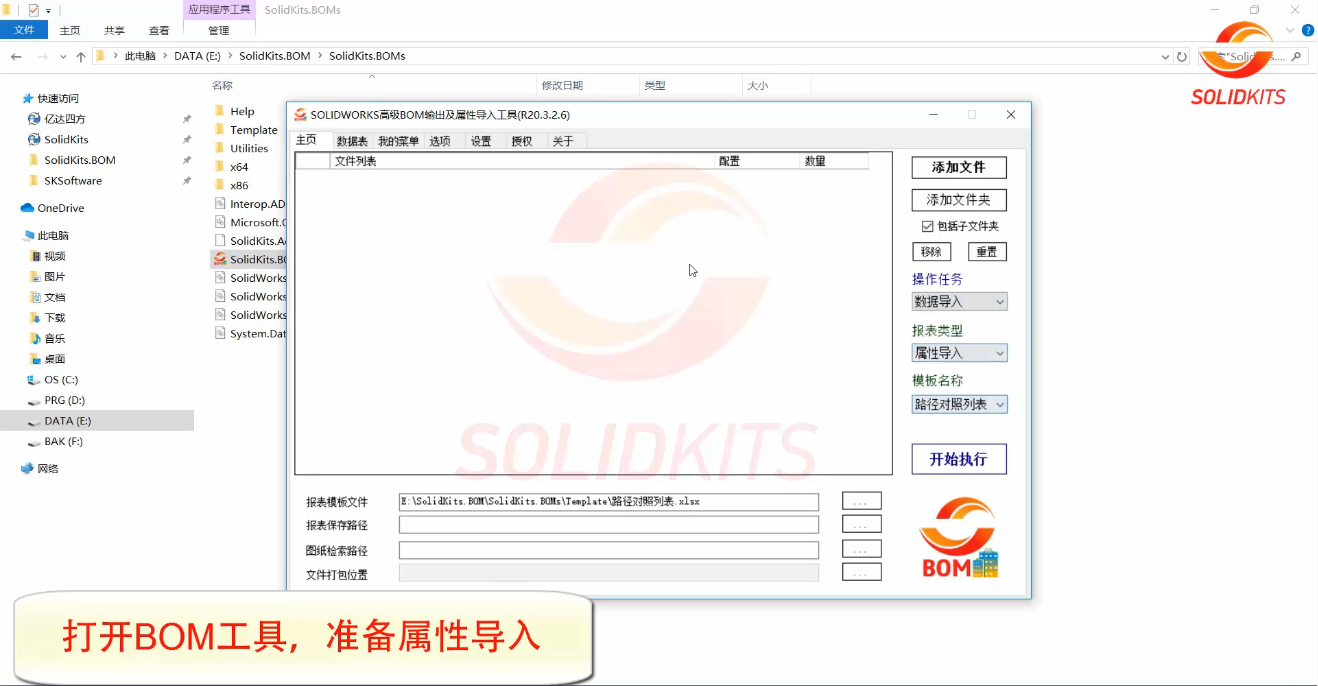Expand the 操作任务 dropdown
1318x686 pixels.
click(x=959, y=302)
